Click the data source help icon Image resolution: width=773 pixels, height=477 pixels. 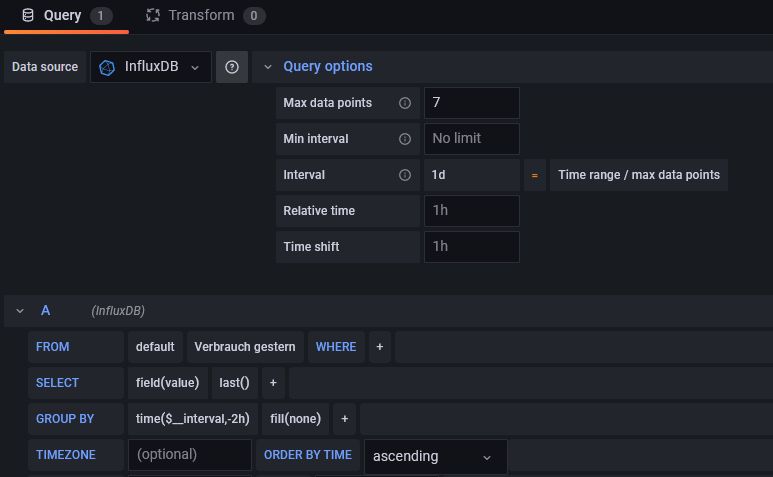tap(232, 67)
